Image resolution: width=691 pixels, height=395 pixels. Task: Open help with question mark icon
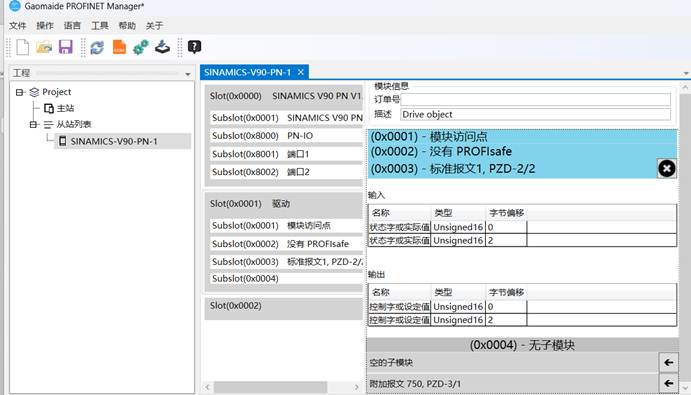pyautogui.click(x=194, y=47)
